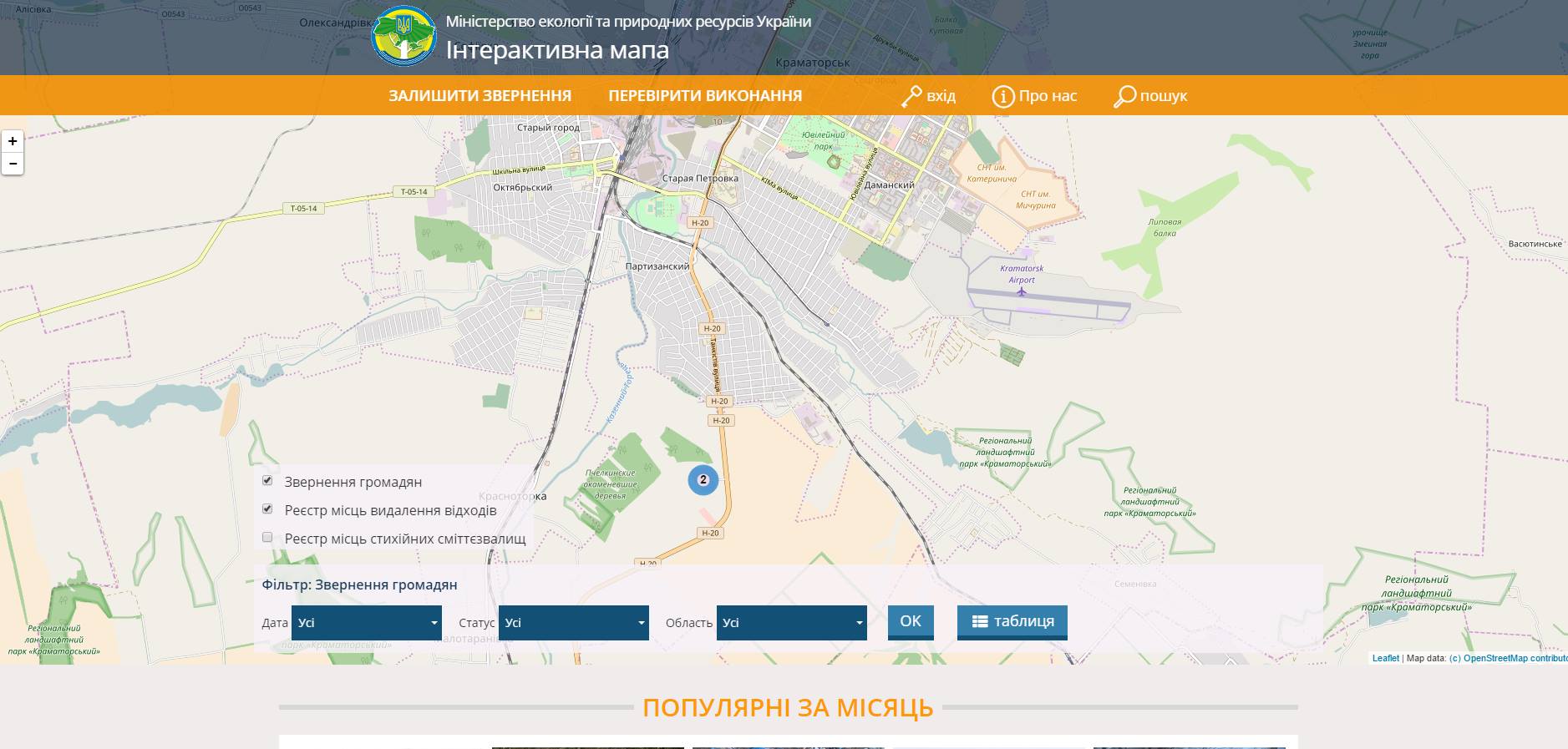1568x749 pixels.
Task: Open the Leaflet attribution link
Action: click(x=1385, y=658)
